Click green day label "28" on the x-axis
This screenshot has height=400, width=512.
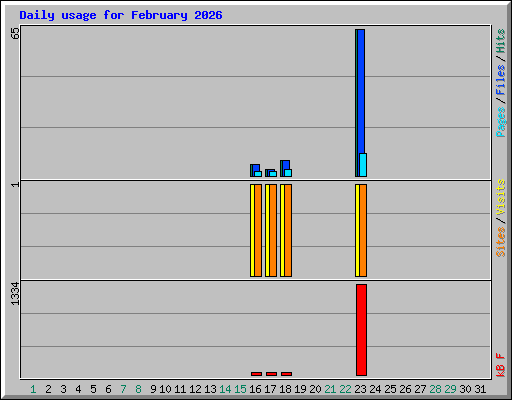coord(435,389)
